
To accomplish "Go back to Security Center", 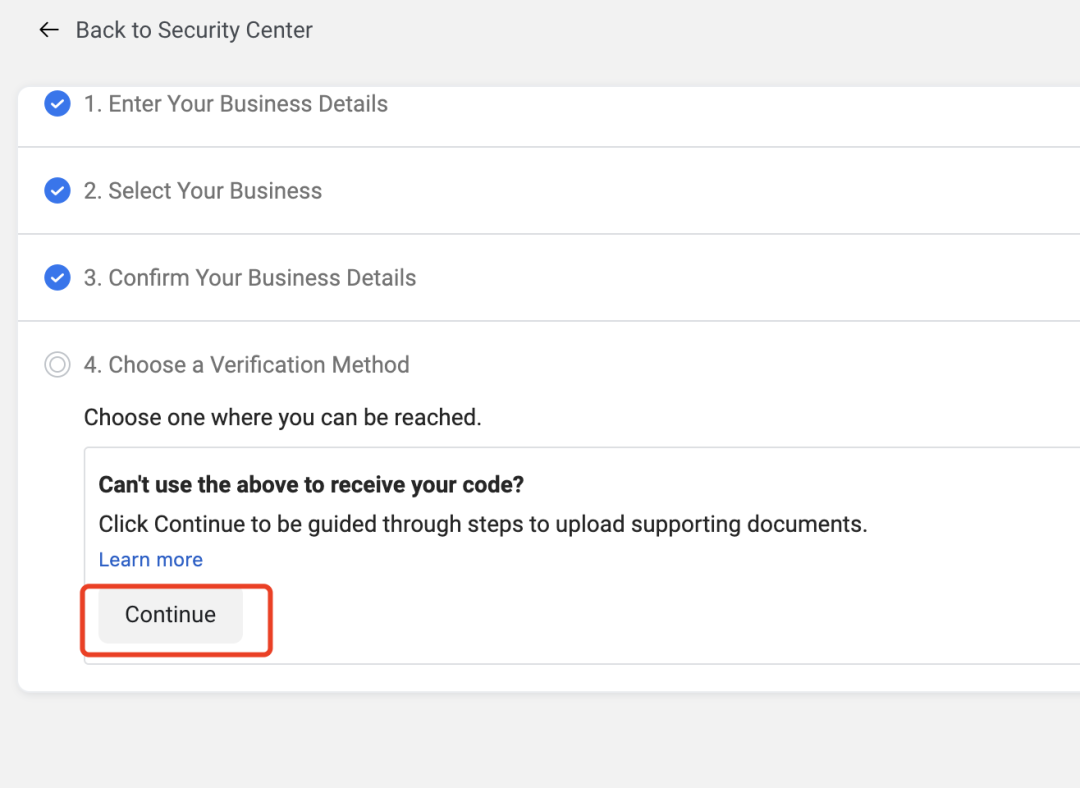I will point(194,30).
